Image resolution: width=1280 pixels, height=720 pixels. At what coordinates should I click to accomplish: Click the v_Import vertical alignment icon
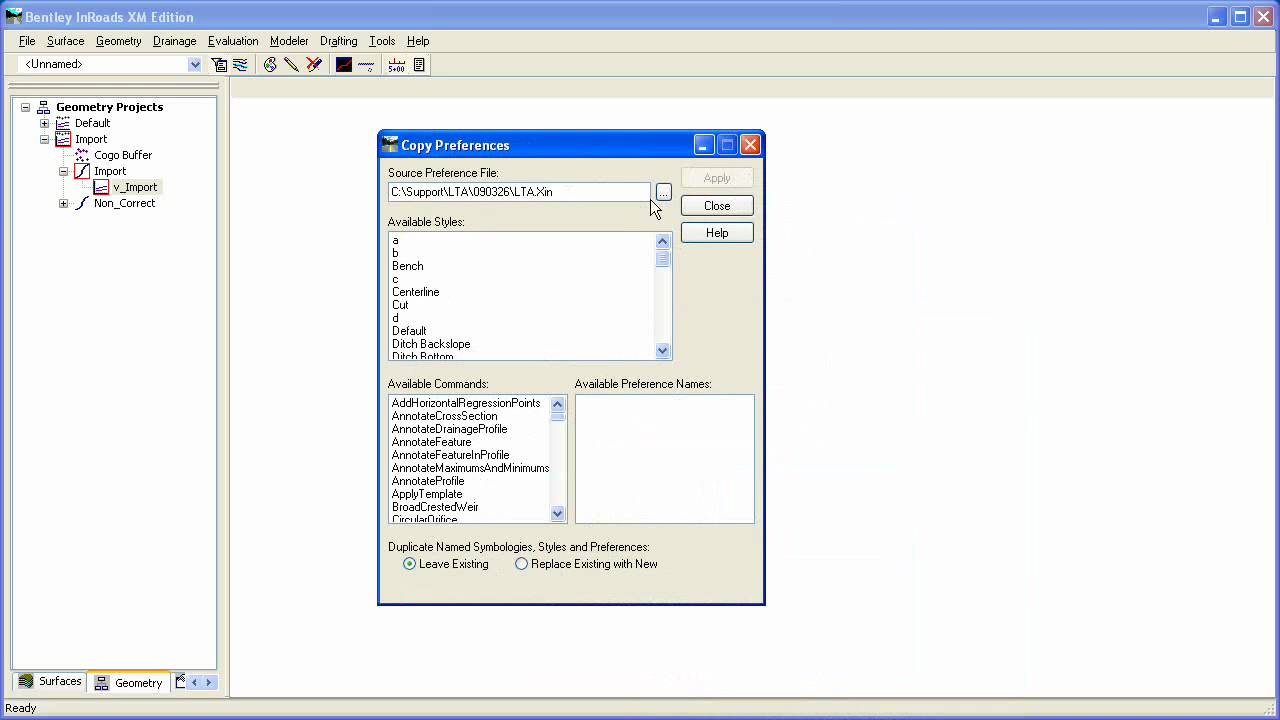coord(101,187)
